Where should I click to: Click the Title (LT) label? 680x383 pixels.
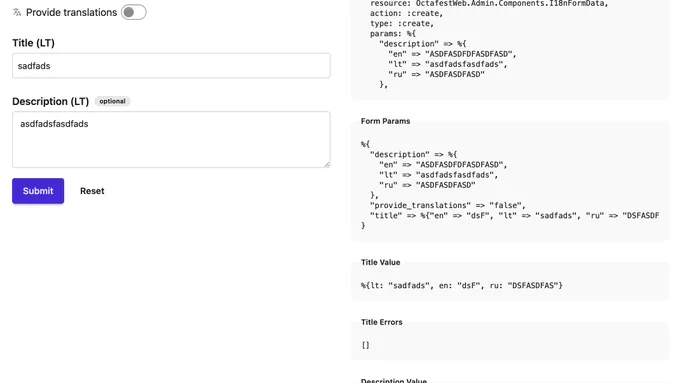click(33, 43)
